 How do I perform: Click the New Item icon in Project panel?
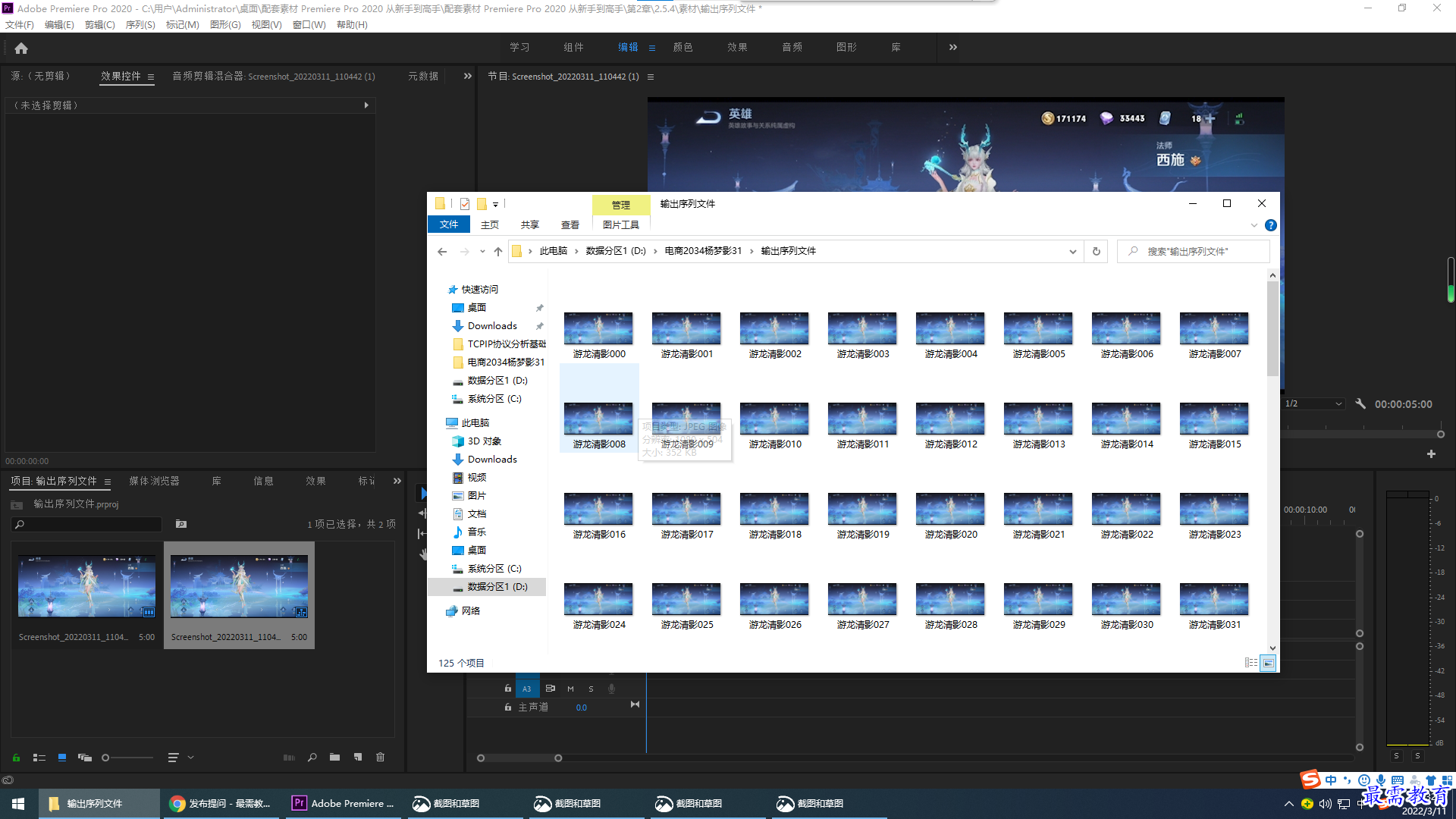click(358, 758)
